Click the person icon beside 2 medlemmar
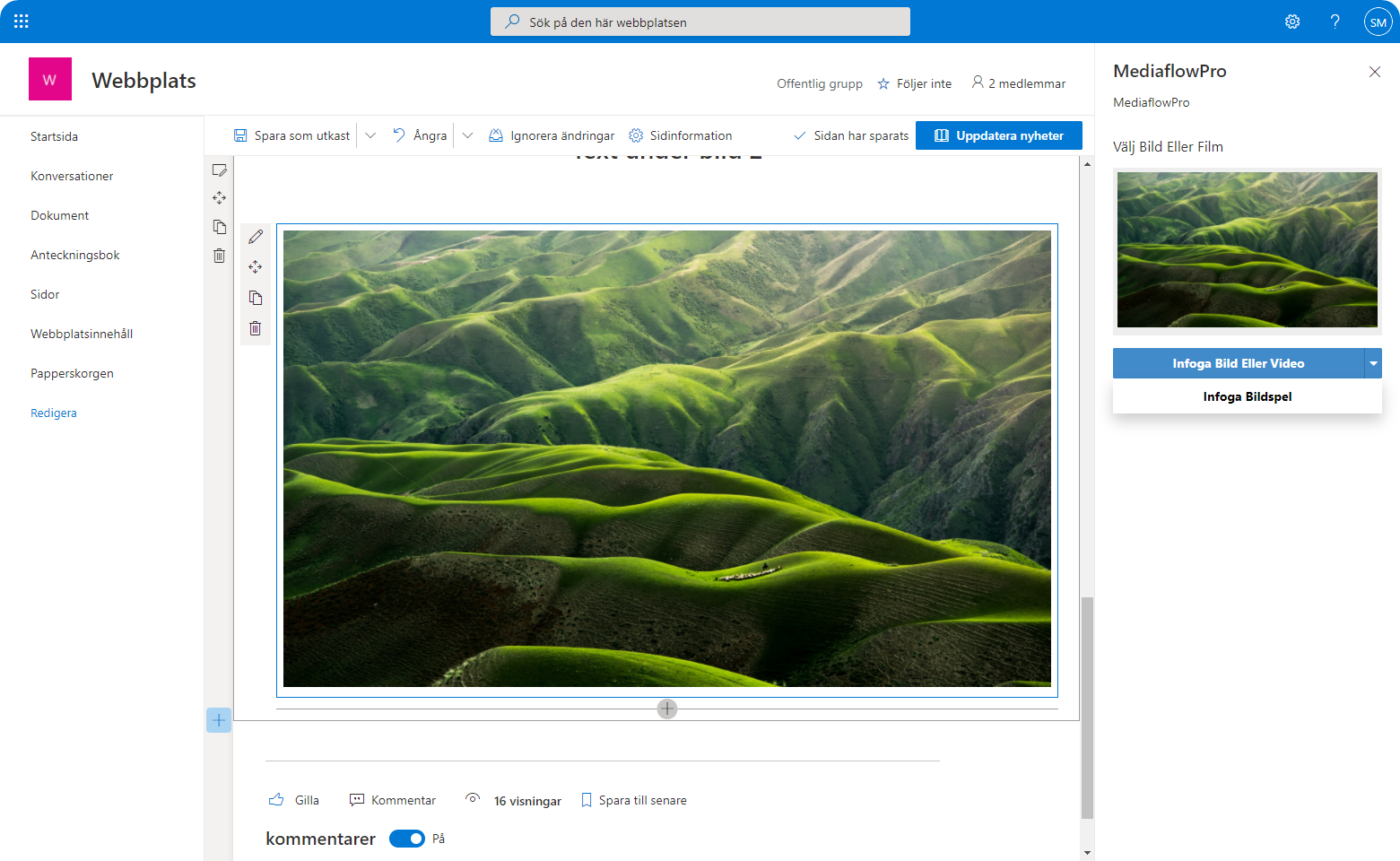 click(978, 83)
